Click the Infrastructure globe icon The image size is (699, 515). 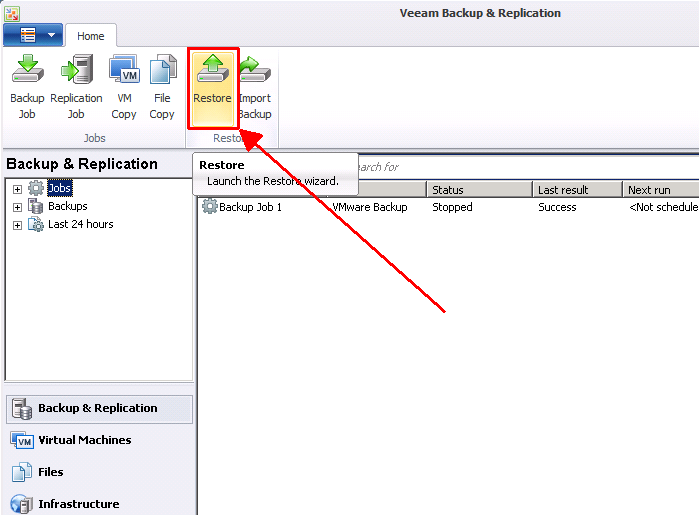pyautogui.click(x=21, y=504)
